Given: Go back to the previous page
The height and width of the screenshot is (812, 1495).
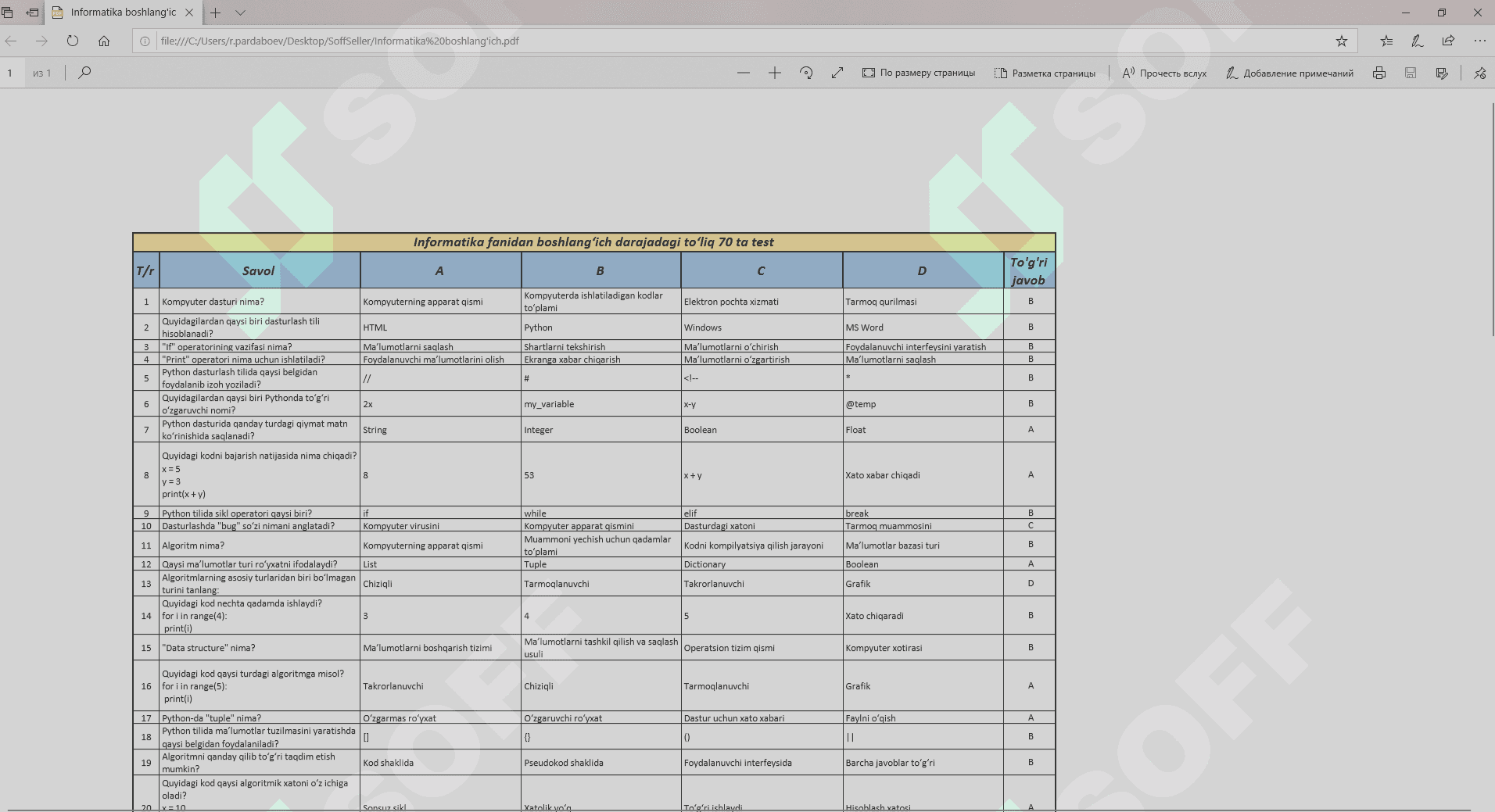Looking at the screenshot, I should 11,41.
